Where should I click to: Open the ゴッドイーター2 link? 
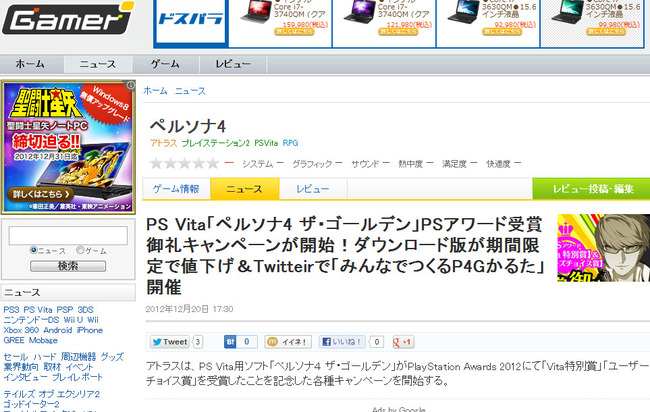tap(32, 404)
